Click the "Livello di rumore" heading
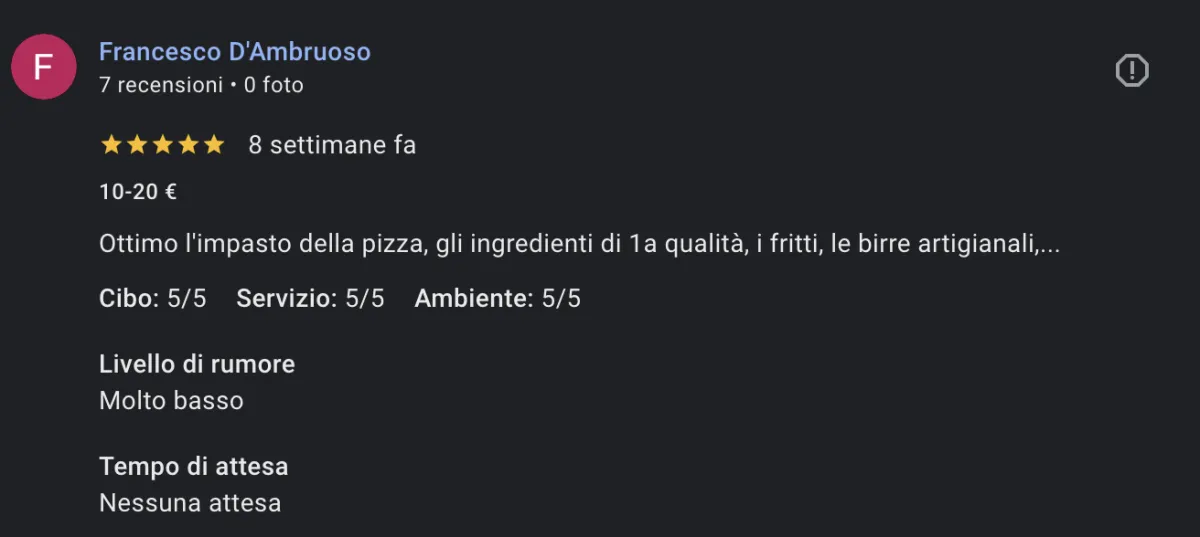The width and height of the screenshot is (1200, 537). point(197,364)
